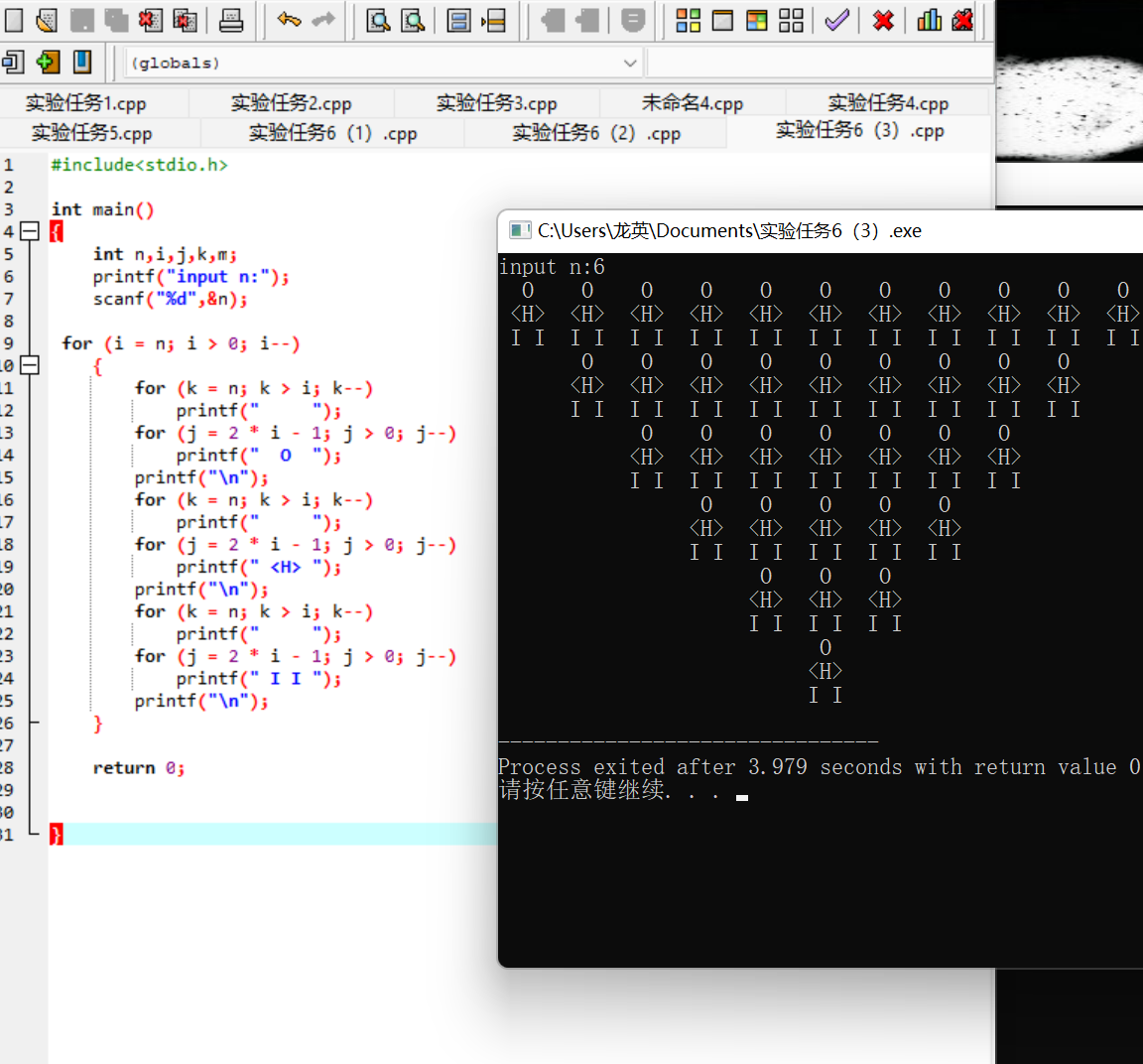
Task: Switch to the 实验任务5.cpp tab
Action: pos(92,133)
